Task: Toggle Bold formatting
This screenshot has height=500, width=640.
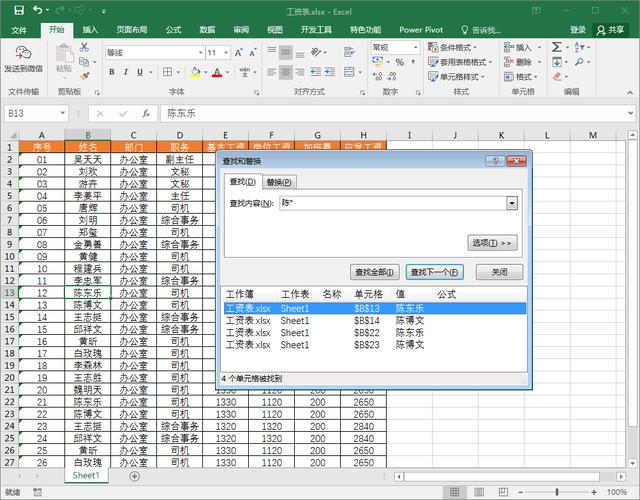Action: coord(112,72)
